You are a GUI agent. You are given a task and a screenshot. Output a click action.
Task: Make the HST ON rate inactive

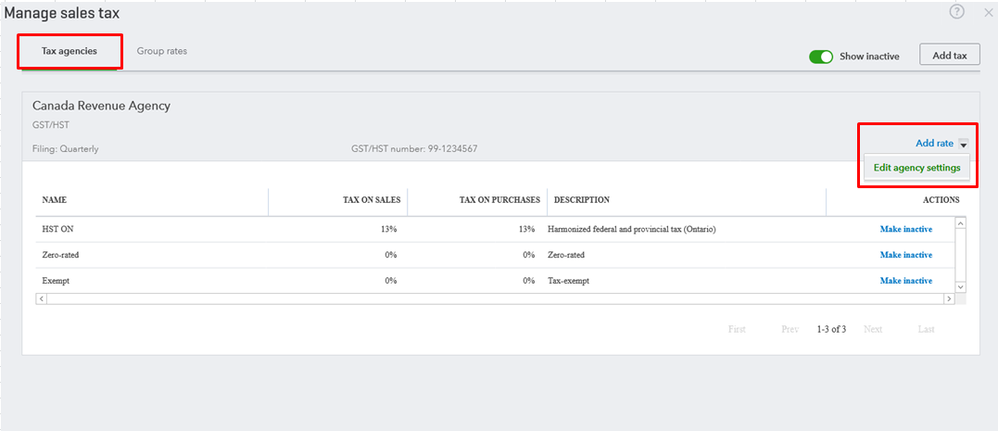coord(905,229)
